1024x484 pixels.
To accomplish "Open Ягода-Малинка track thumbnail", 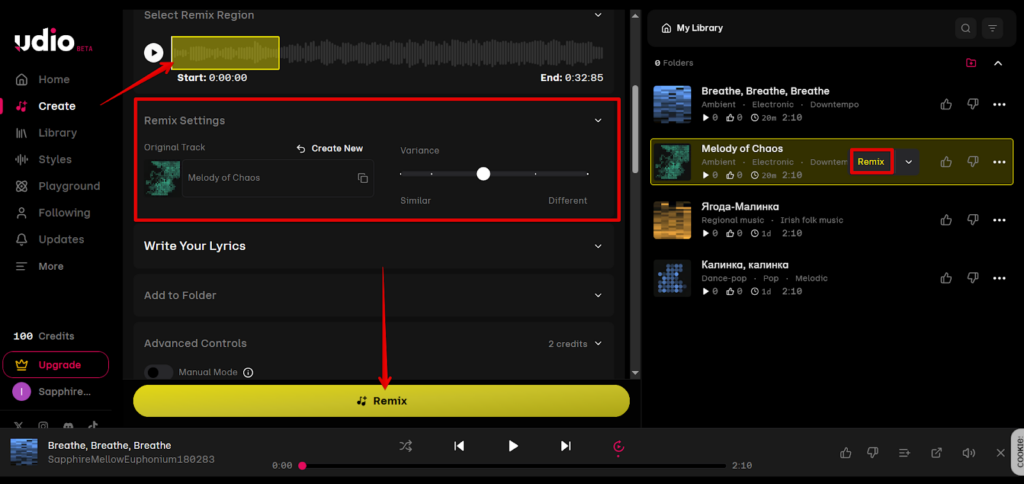I will (x=672, y=220).
